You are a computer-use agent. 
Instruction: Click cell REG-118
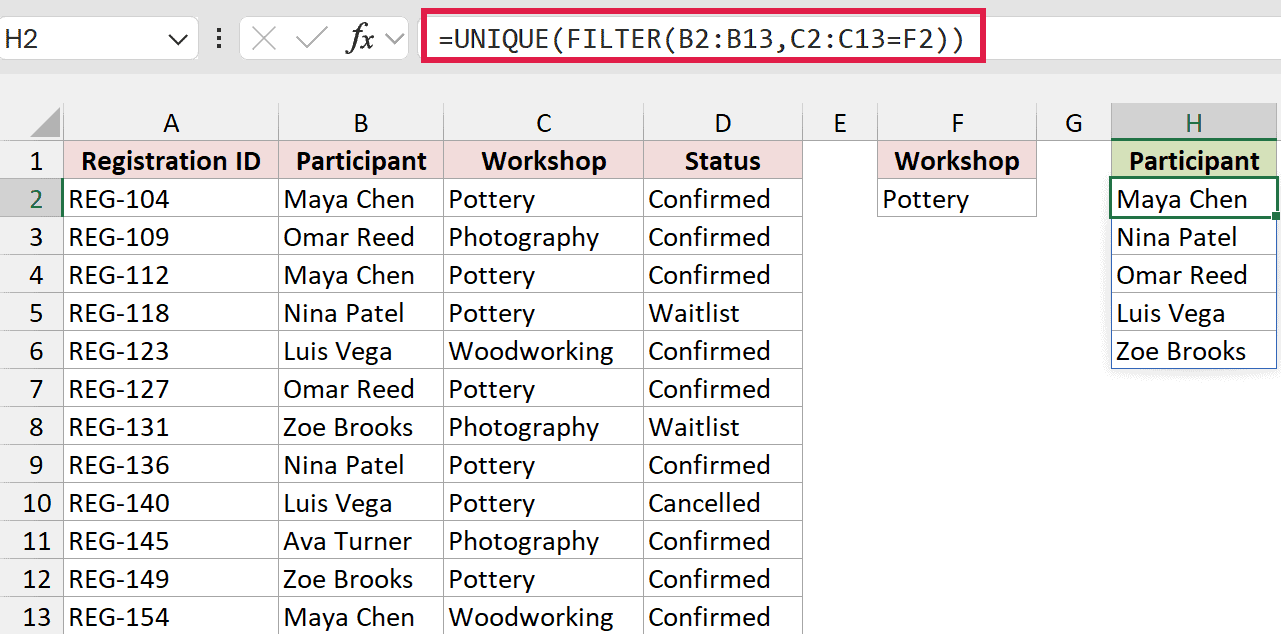pyautogui.click(x=171, y=313)
